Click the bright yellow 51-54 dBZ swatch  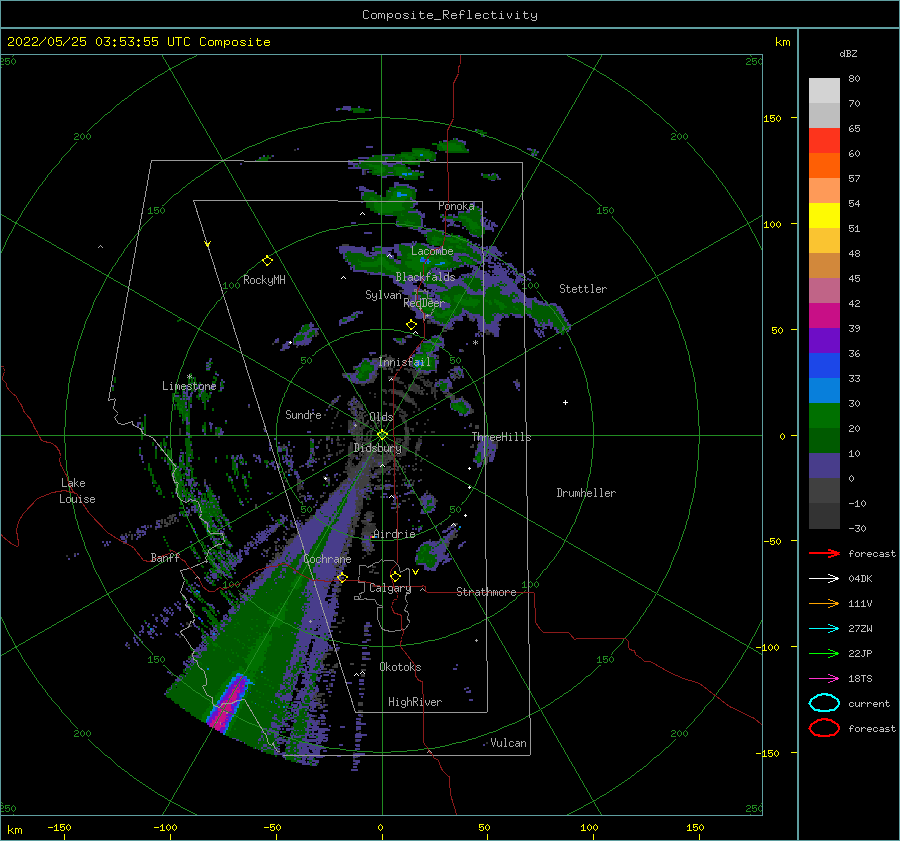[824, 216]
